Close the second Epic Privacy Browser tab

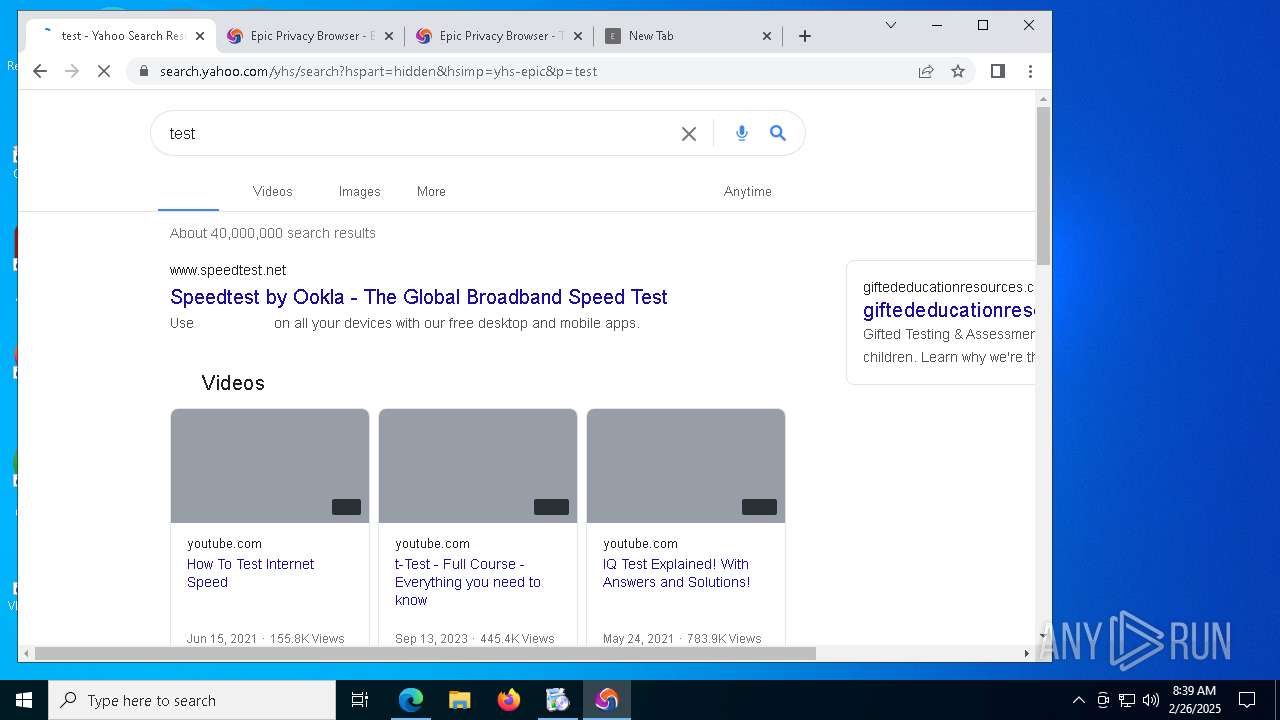(x=388, y=36)
